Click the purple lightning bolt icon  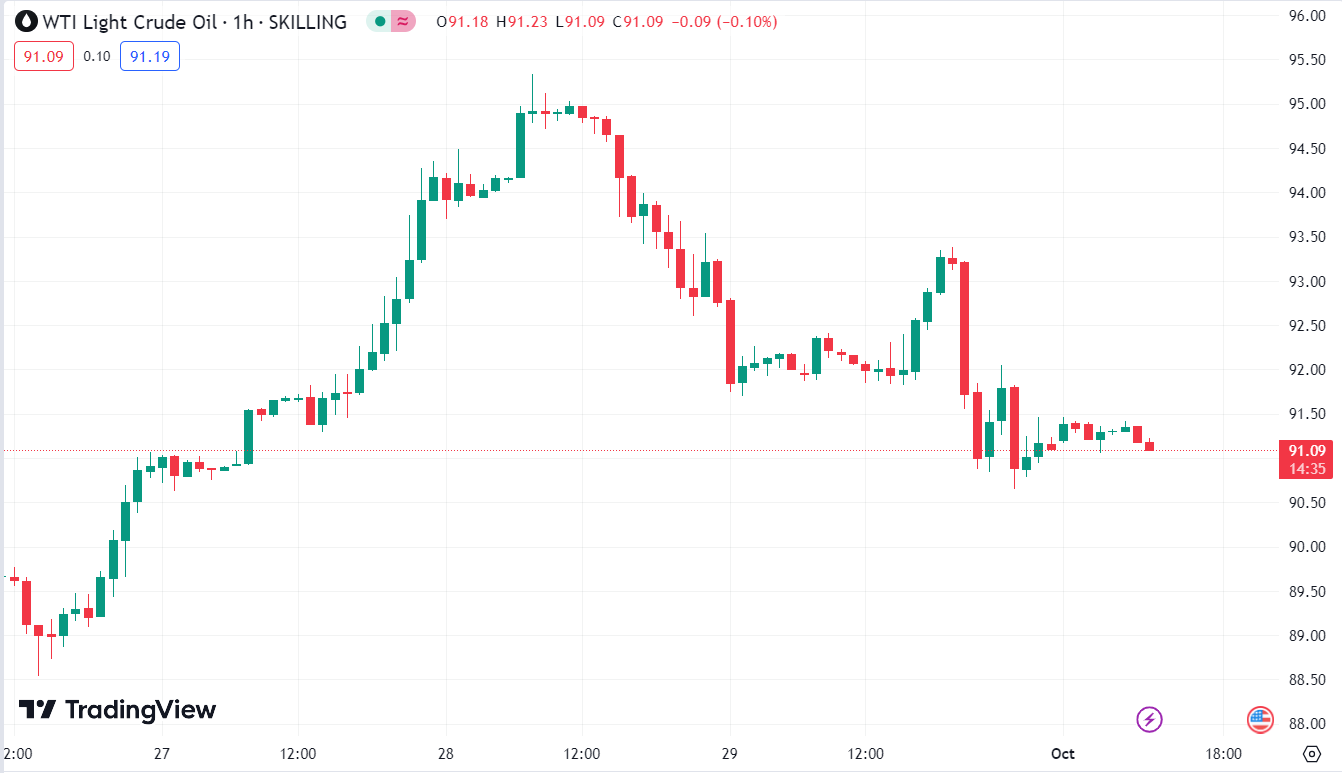(1150, 718)
